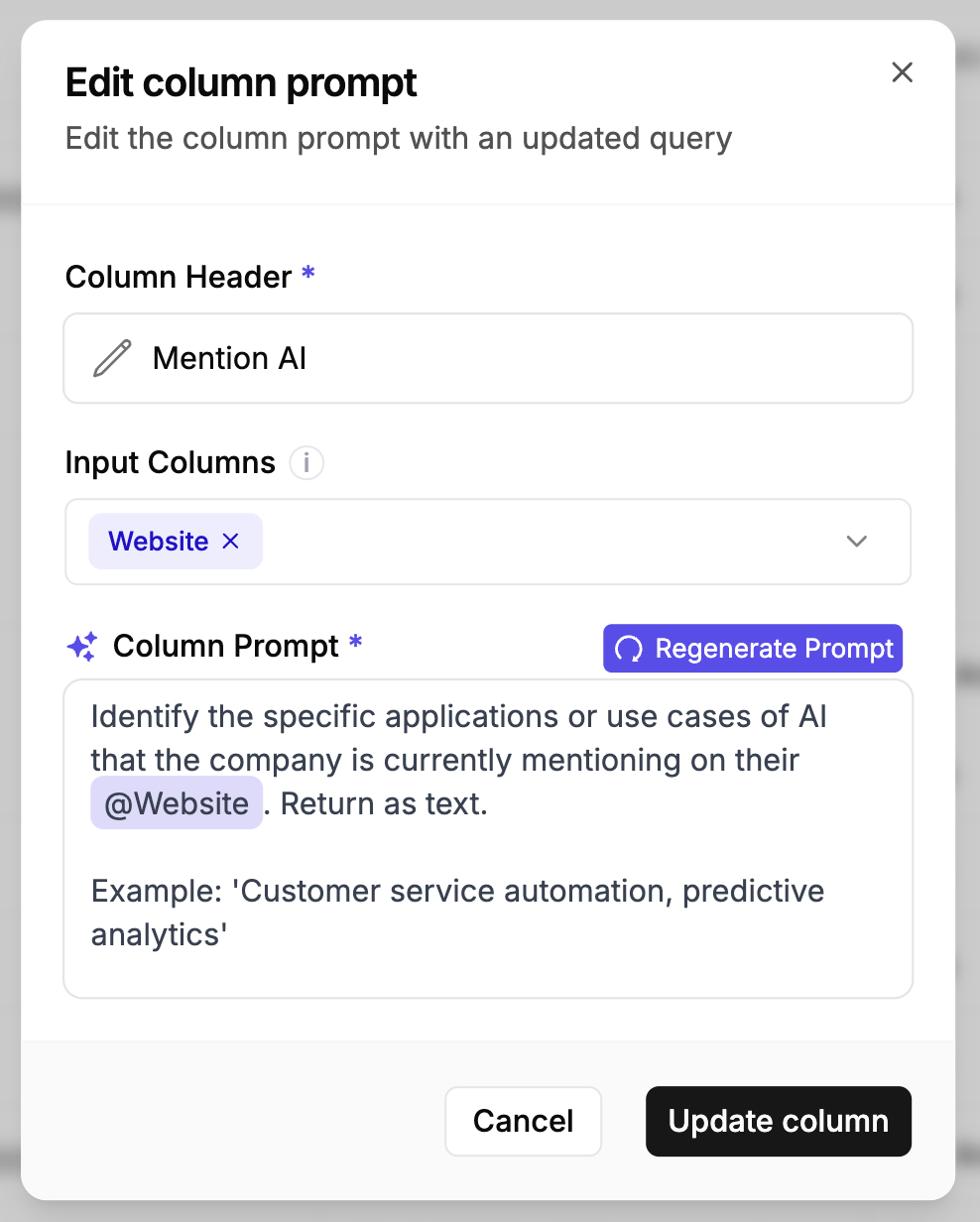Select the Website input column chip
The width and height of the screenshot is (980, 1222).
click(x=159, y=542)
